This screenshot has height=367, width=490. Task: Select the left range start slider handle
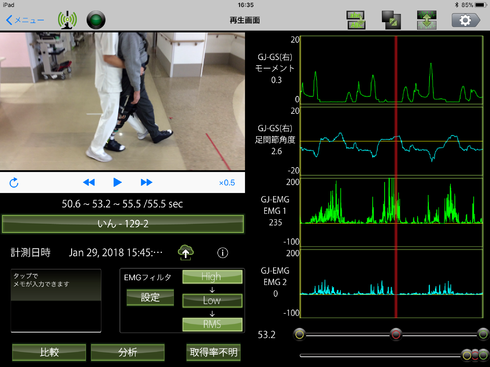click(300, 334)
